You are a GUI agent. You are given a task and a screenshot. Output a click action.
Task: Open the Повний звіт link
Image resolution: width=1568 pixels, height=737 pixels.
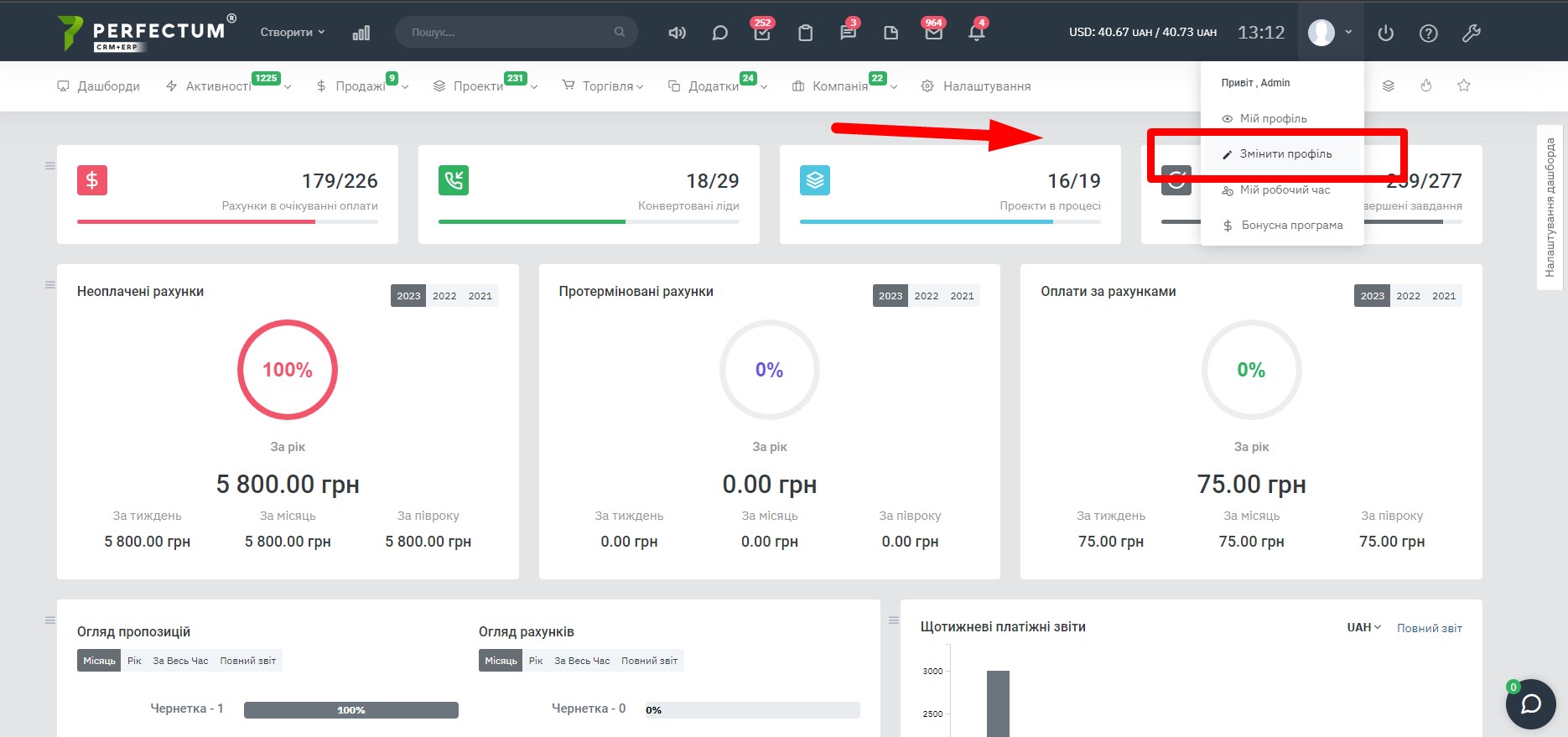[1429, 628]
